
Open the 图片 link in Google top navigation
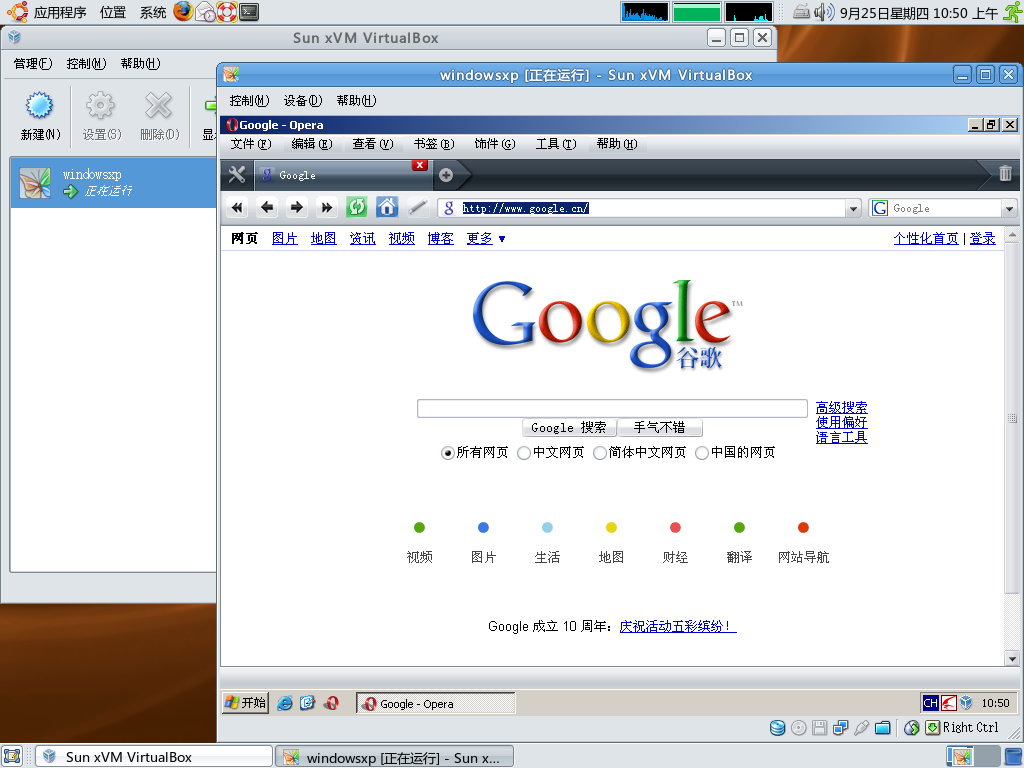point(284,238)
